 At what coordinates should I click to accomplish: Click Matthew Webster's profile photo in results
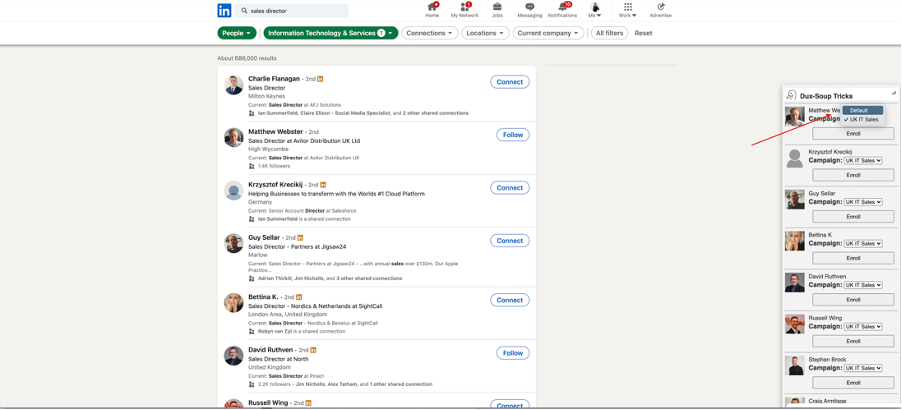click(x=234, y=137)
